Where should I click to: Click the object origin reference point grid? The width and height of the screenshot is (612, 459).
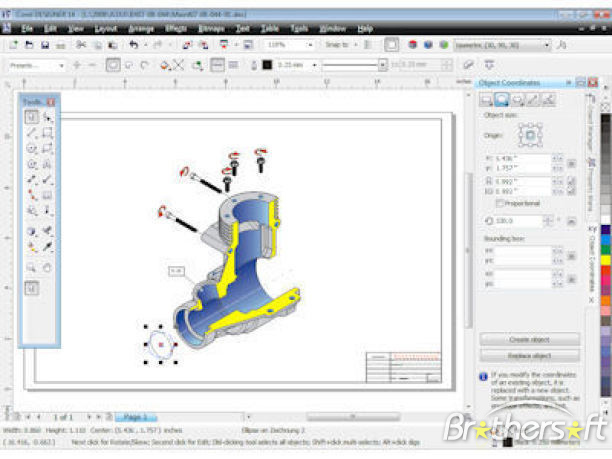530,134
